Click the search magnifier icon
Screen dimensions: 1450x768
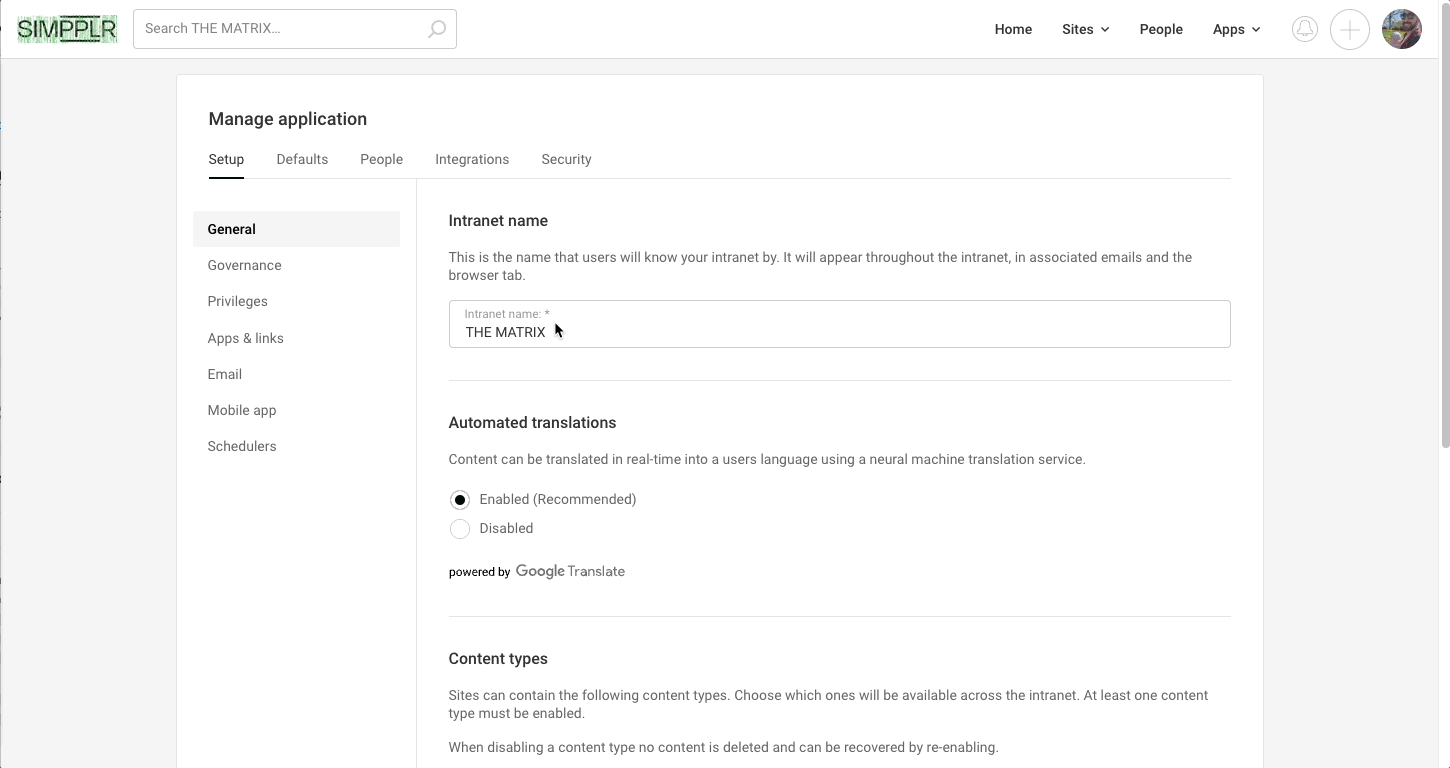pos(437,29)
